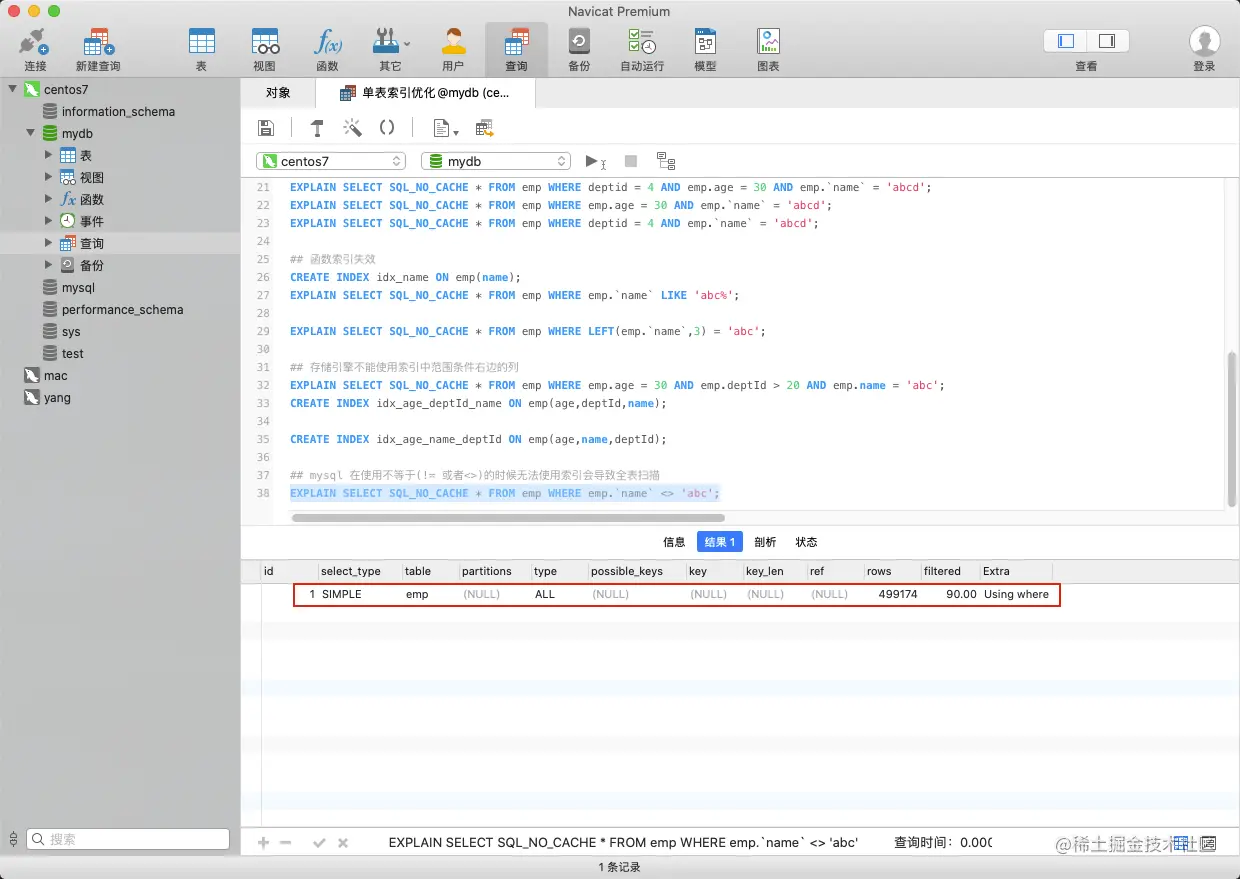Screen dimensions: 1240x879
Task: Expand the 备份 backup tree node
Action: tap(48, 265)
